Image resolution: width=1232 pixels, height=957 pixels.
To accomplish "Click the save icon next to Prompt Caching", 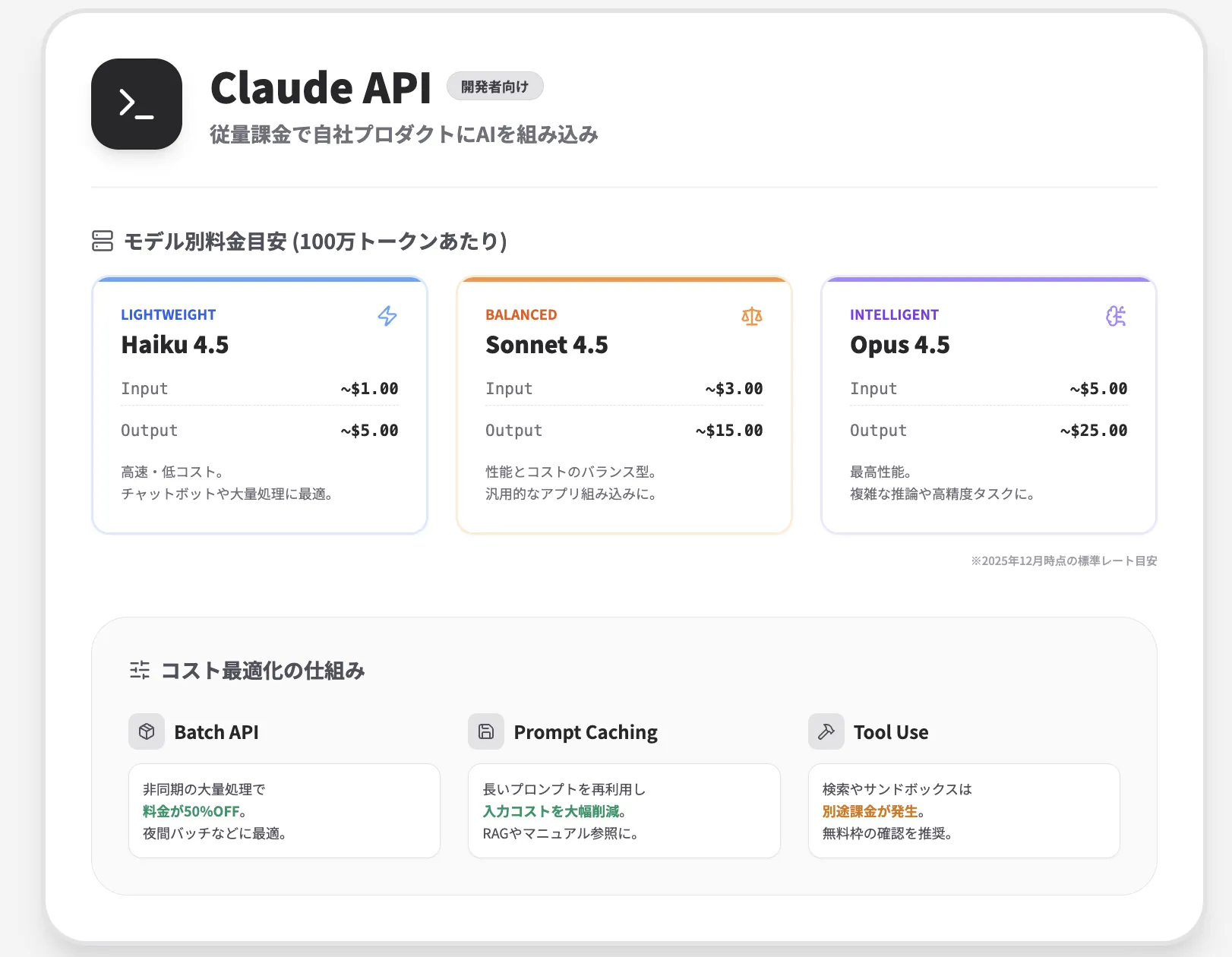I will 485,731.
